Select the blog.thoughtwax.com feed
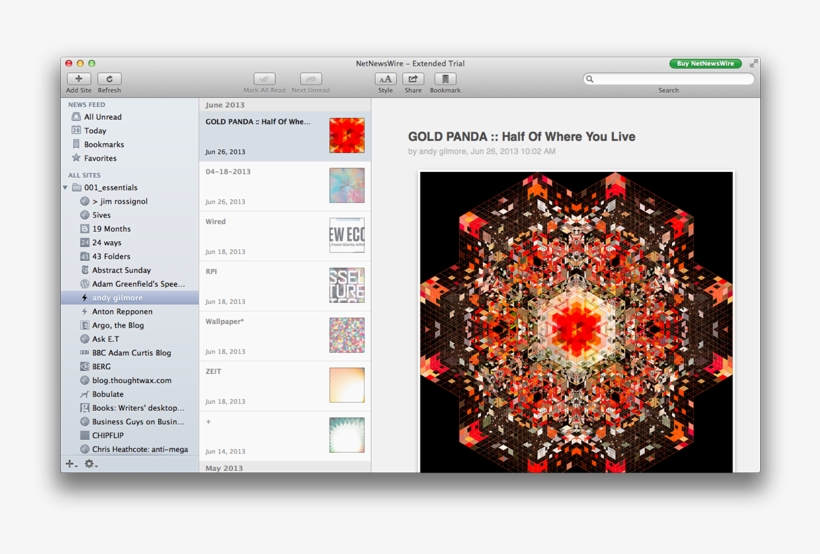Screen dimensions: 820x554 [x=130, y=380]
